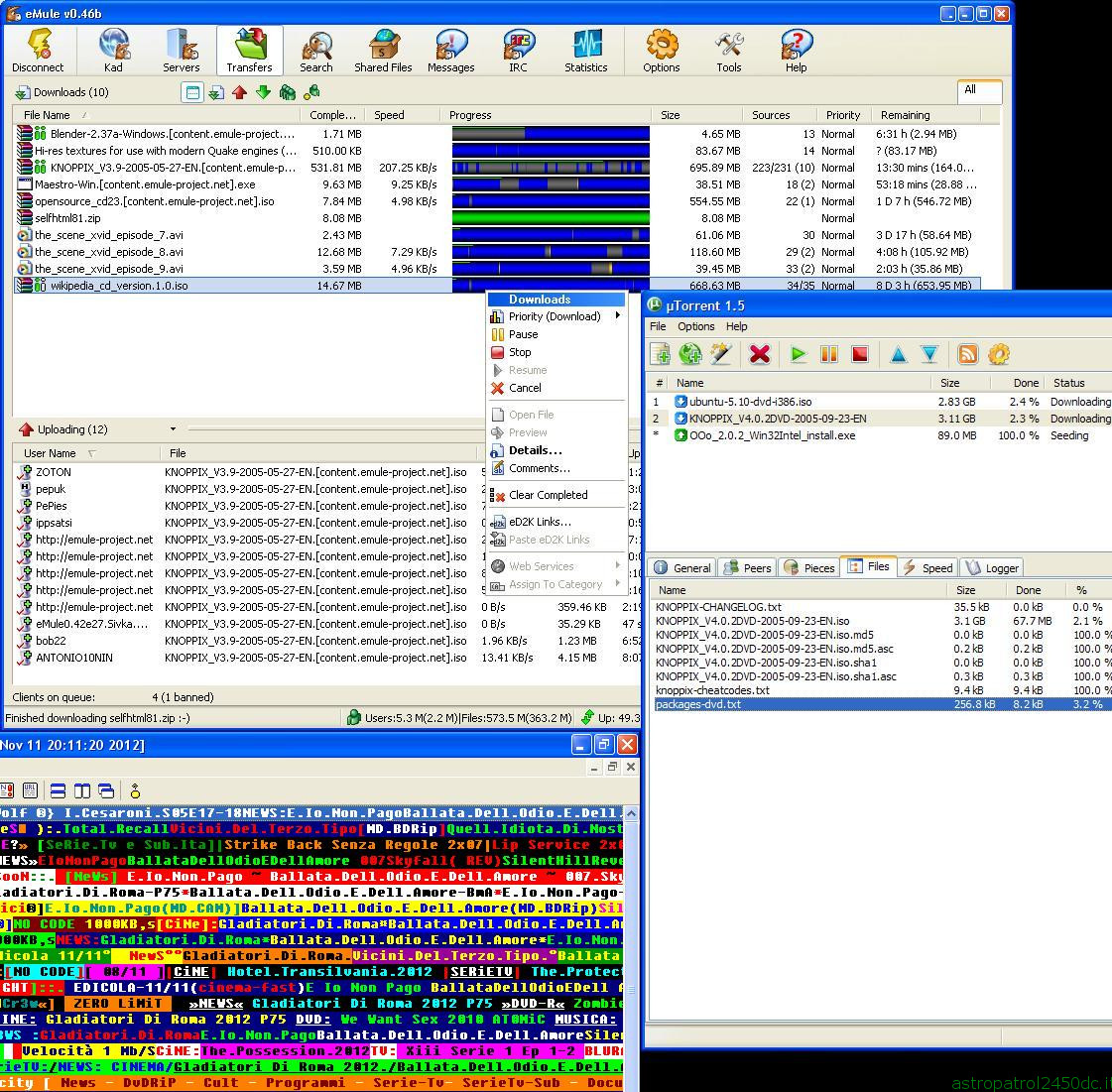The image size is (1112, 1092).
Task: Choose eD2K Links... in context menu
Action: coord(556,522)
